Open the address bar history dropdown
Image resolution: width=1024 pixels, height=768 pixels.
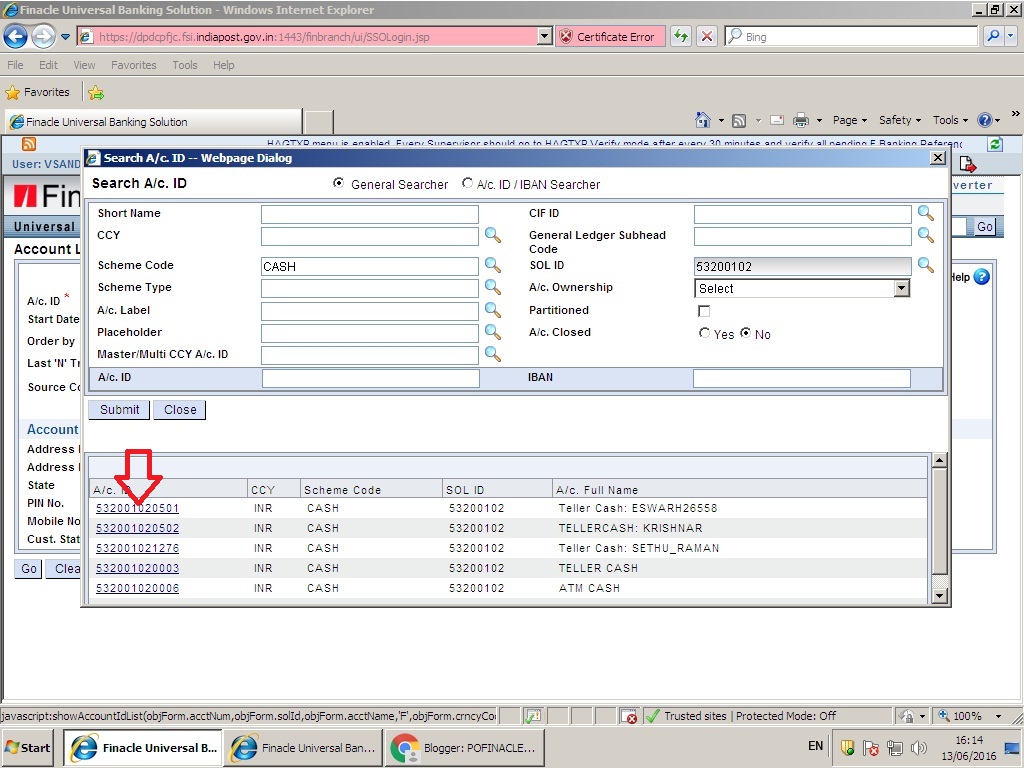pyautogui.click(x=543, y=35)
